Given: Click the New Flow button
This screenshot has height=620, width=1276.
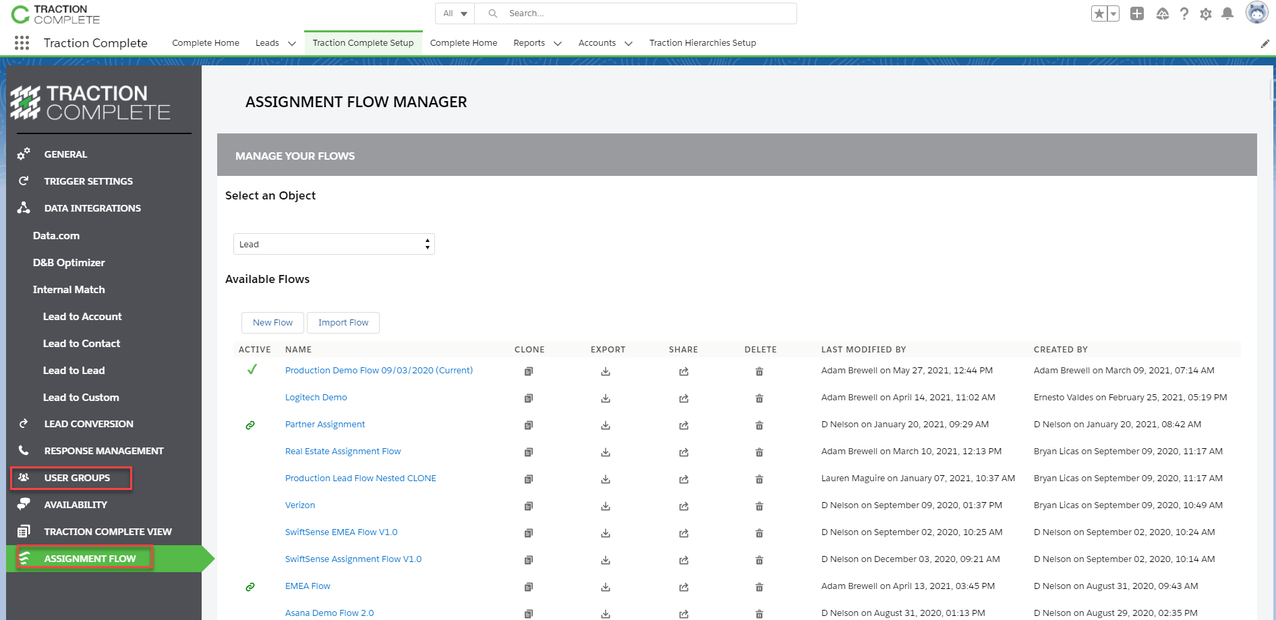Looking at the screenshot, I should click(x=272, y=322).
